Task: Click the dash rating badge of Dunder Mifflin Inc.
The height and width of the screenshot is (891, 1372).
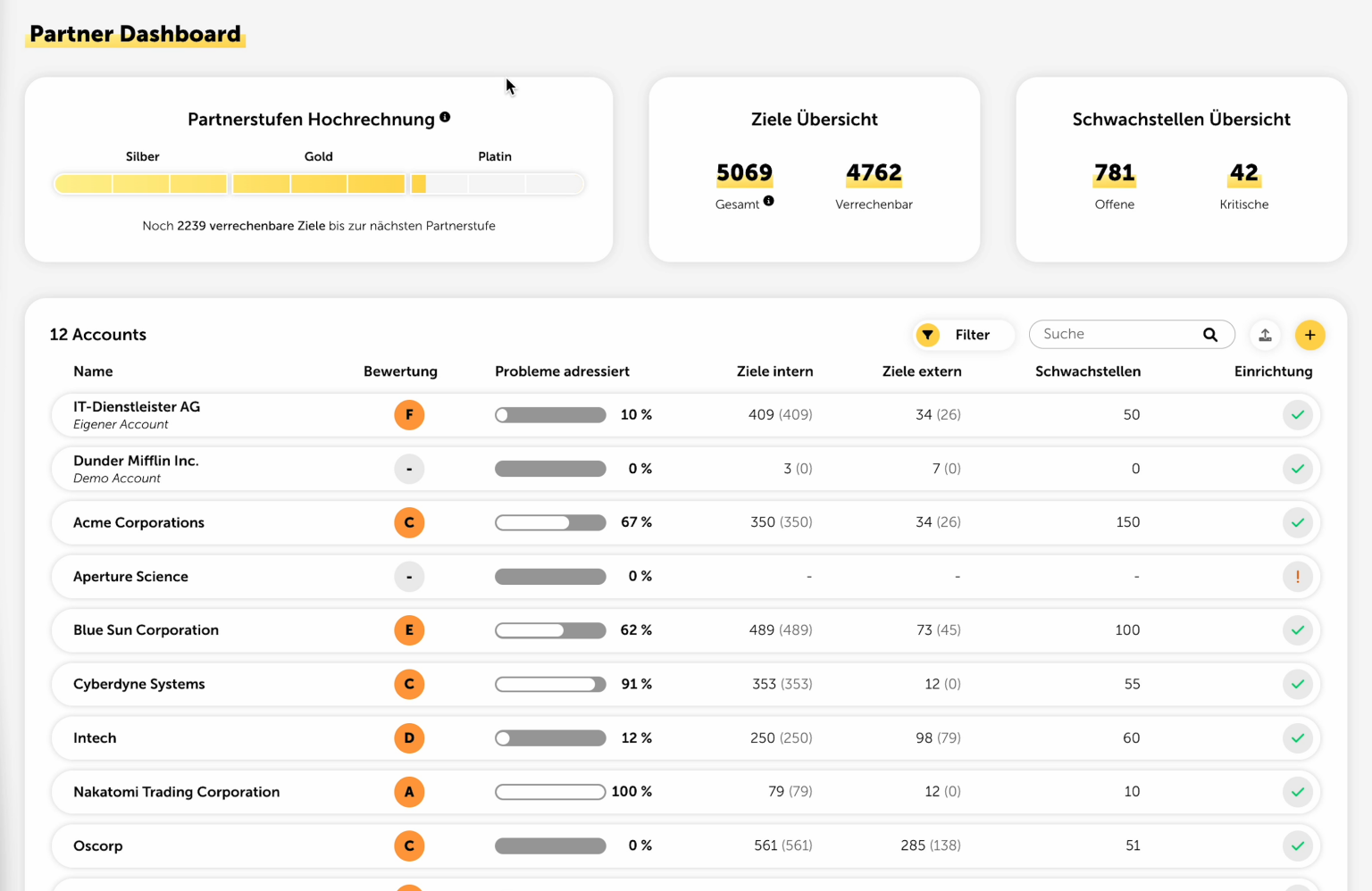Action: 409,469
